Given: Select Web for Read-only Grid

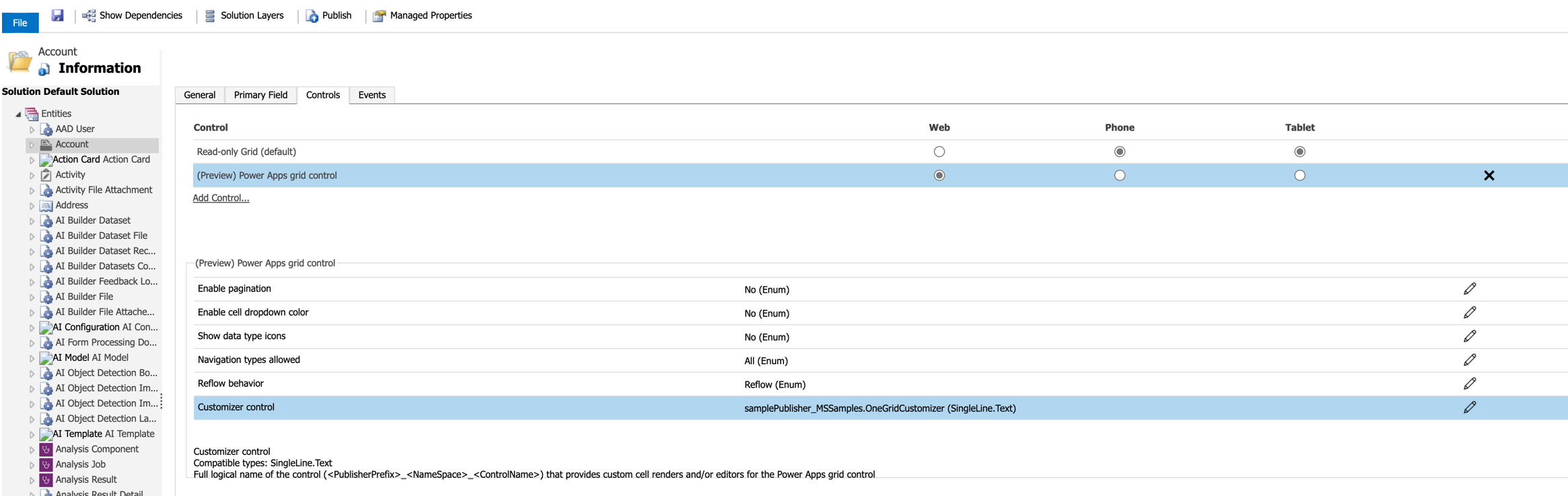Looking at the screenshot, I should tap(939, 152).
